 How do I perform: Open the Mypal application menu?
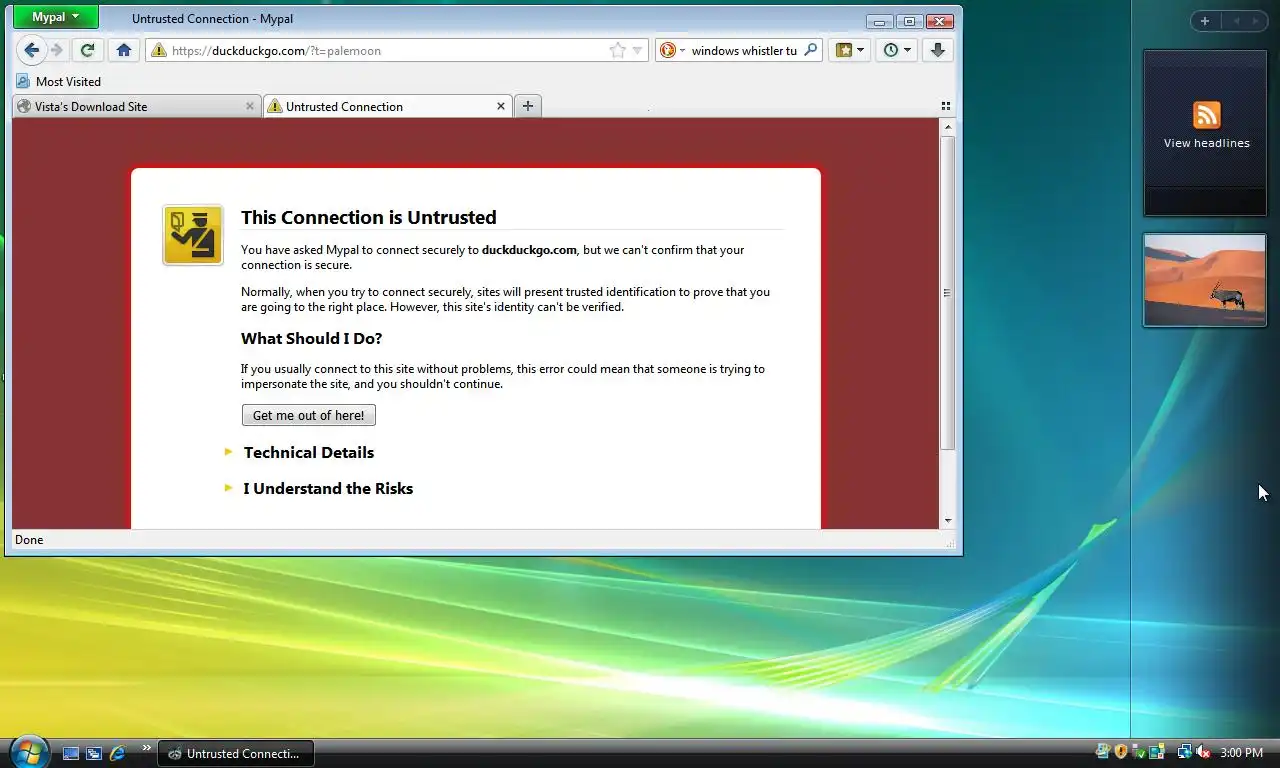(55, 17)
